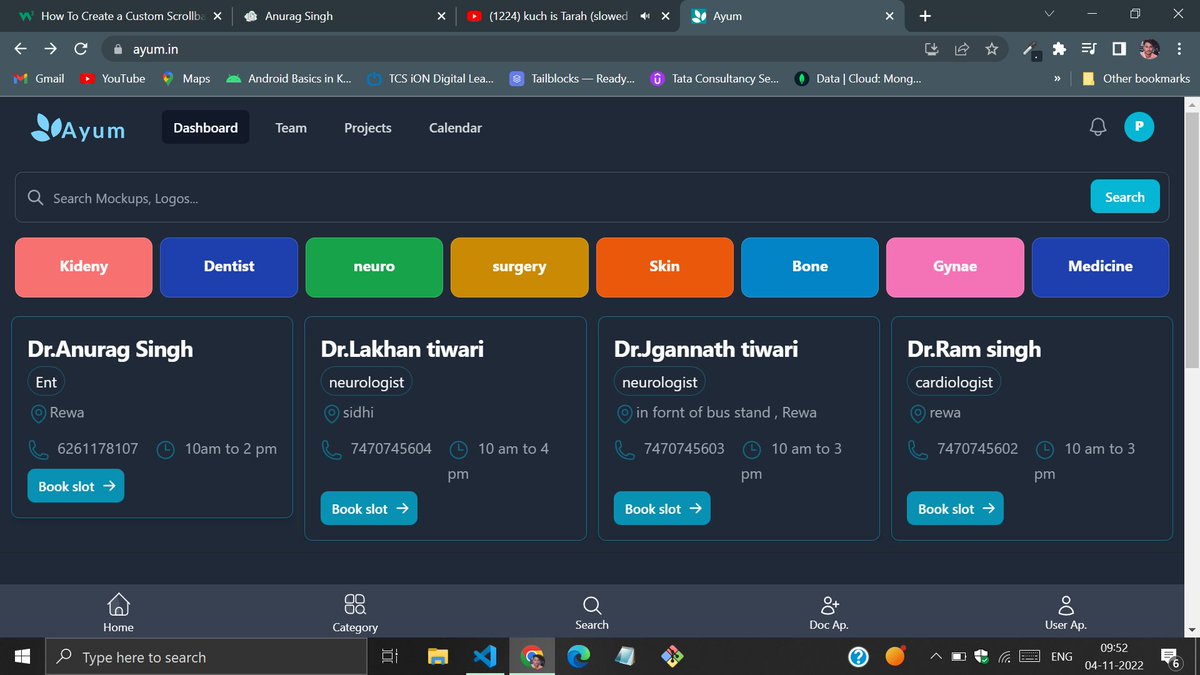Book slot for Dr.Jgannath tiwari

(x=662, y=508)
